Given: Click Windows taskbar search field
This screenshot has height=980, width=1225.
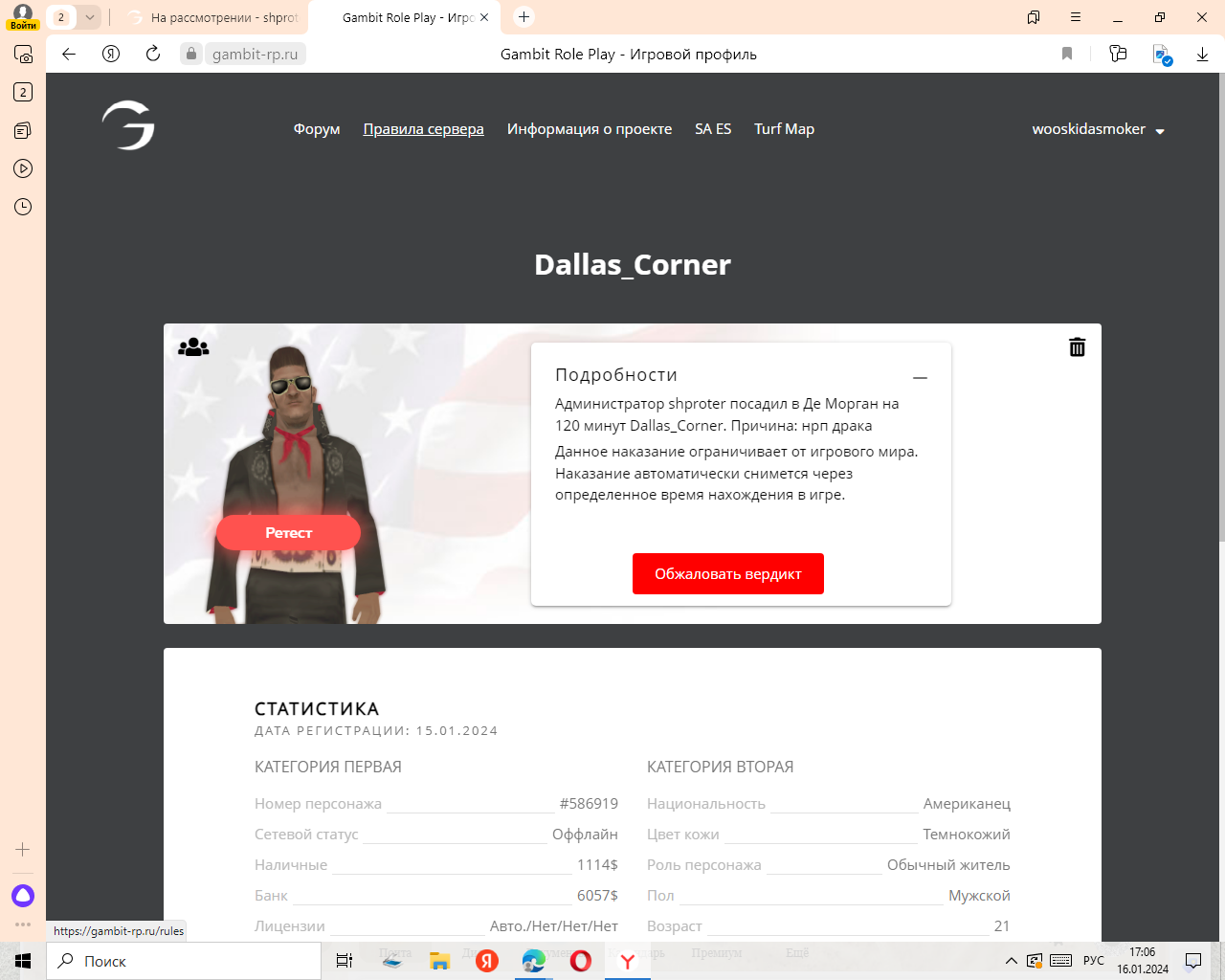Looking at the screenshot, I should (x=184, y=961).
